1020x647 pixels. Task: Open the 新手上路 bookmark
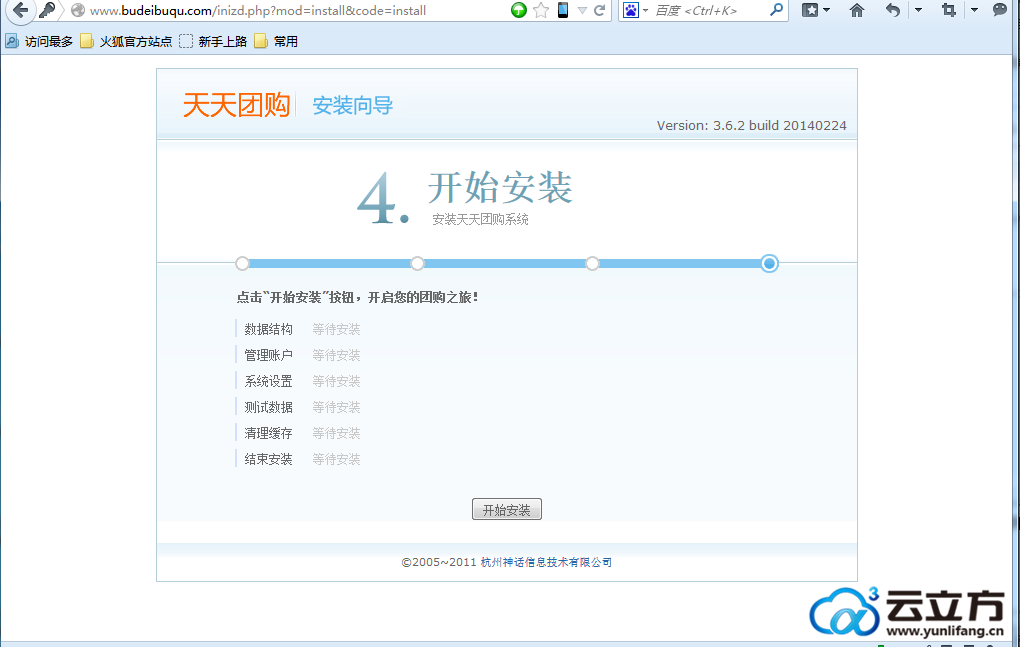pyautogui.click(x=213, y=42)
